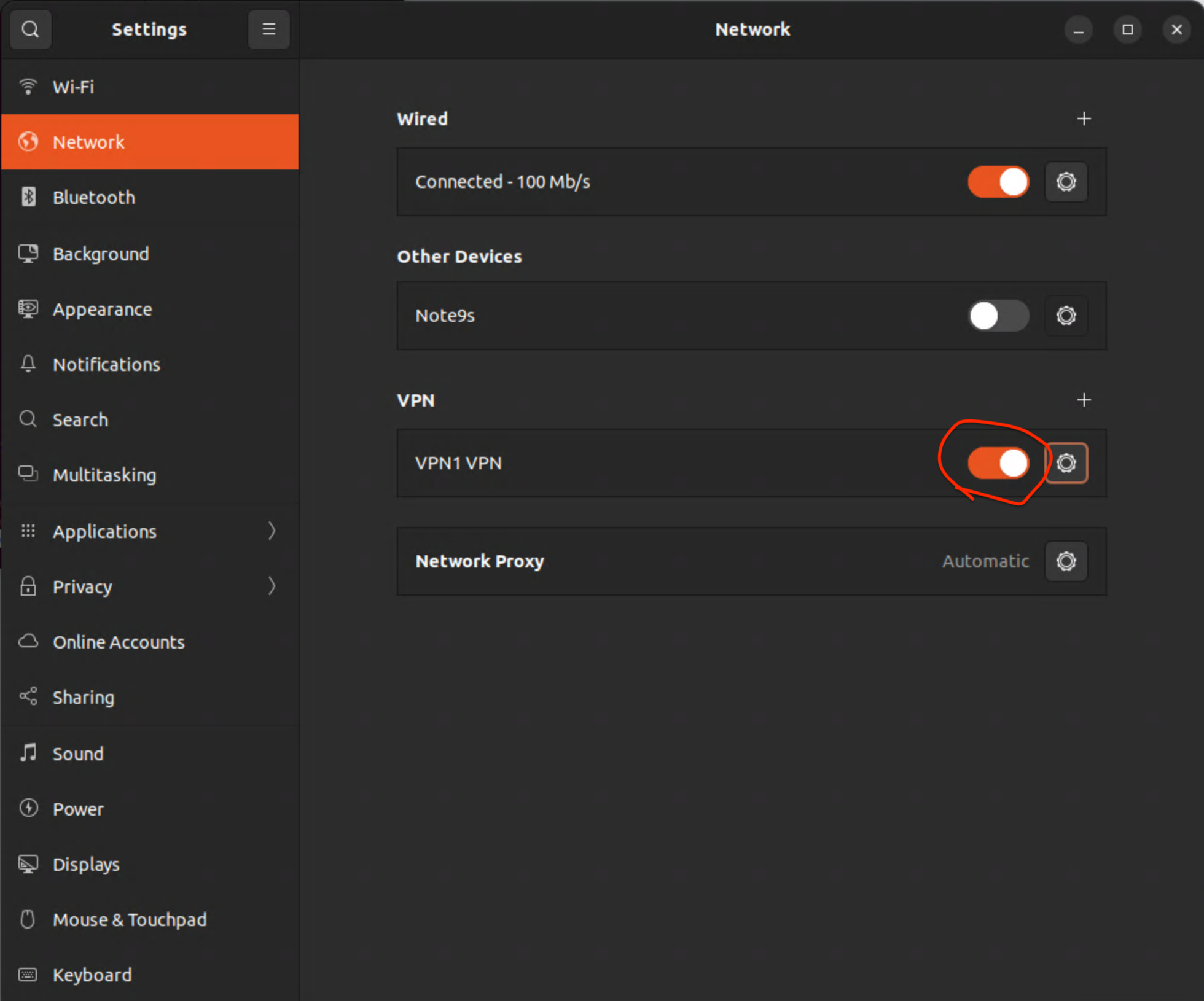
Task: Switch to Bluetooth settings panel
Action: [x=149, y=197]
